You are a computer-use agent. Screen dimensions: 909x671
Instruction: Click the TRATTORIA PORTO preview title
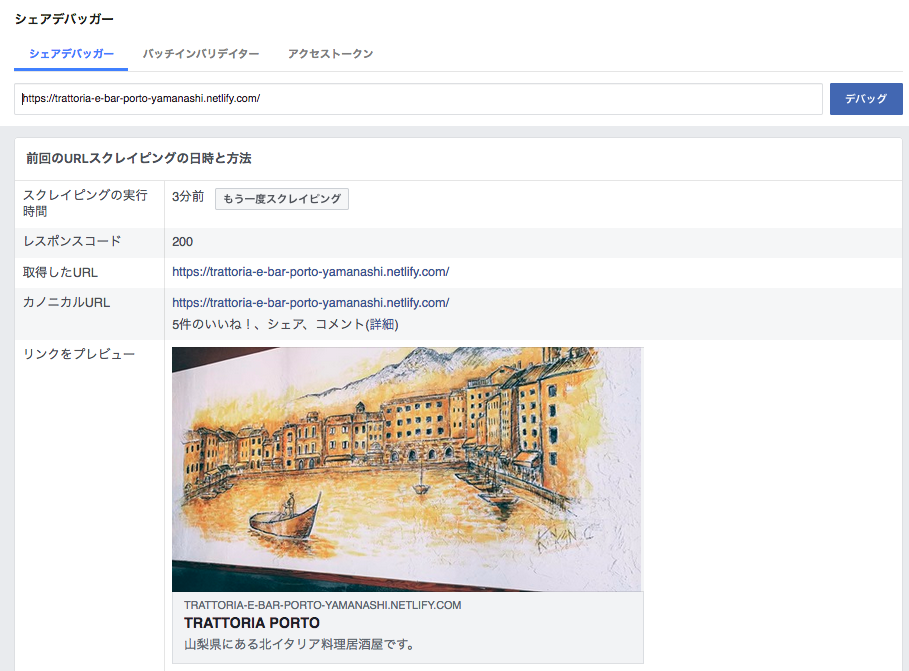click(252, 623)
